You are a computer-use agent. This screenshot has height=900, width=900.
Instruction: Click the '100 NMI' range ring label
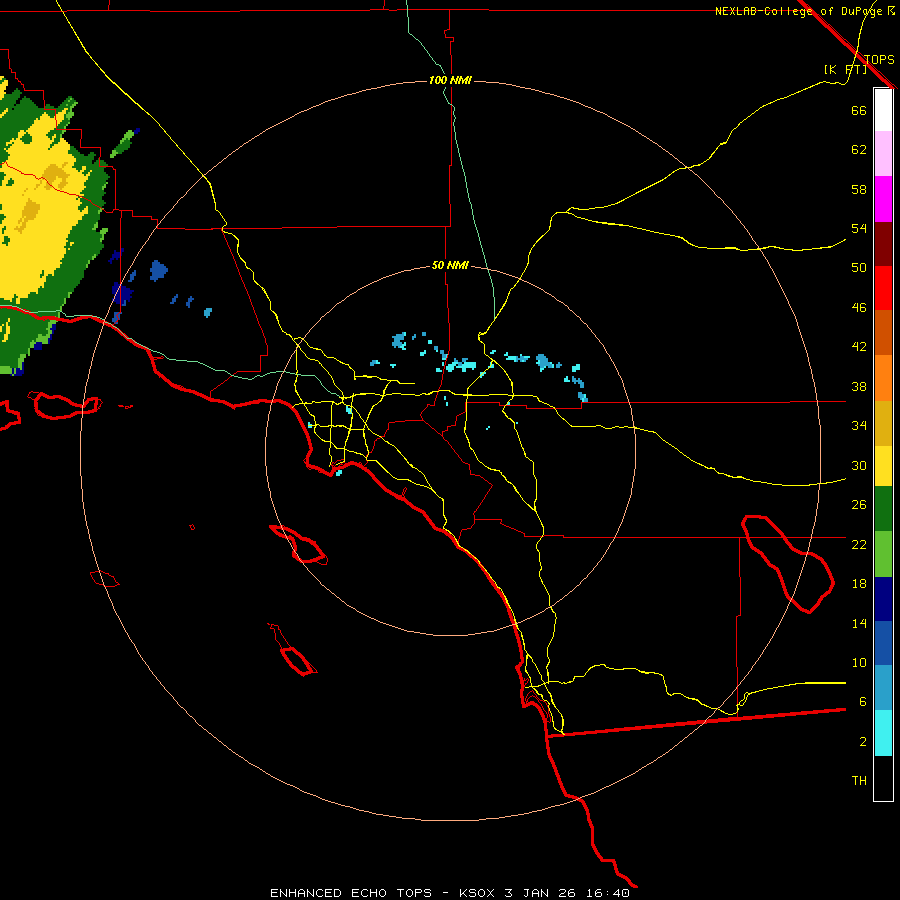[x=450, y=80]
